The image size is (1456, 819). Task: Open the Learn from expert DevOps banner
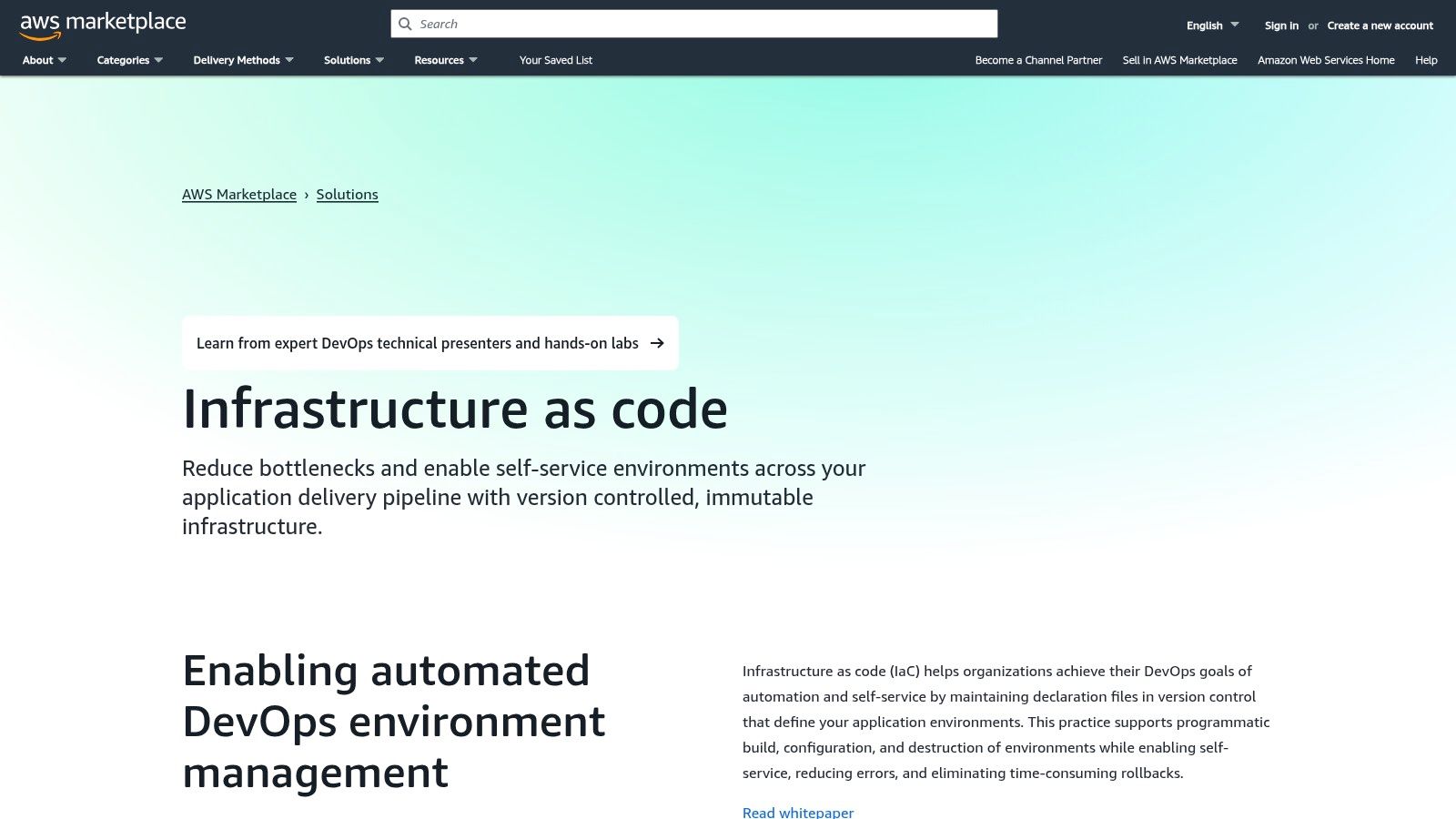[x=430, y=343]
